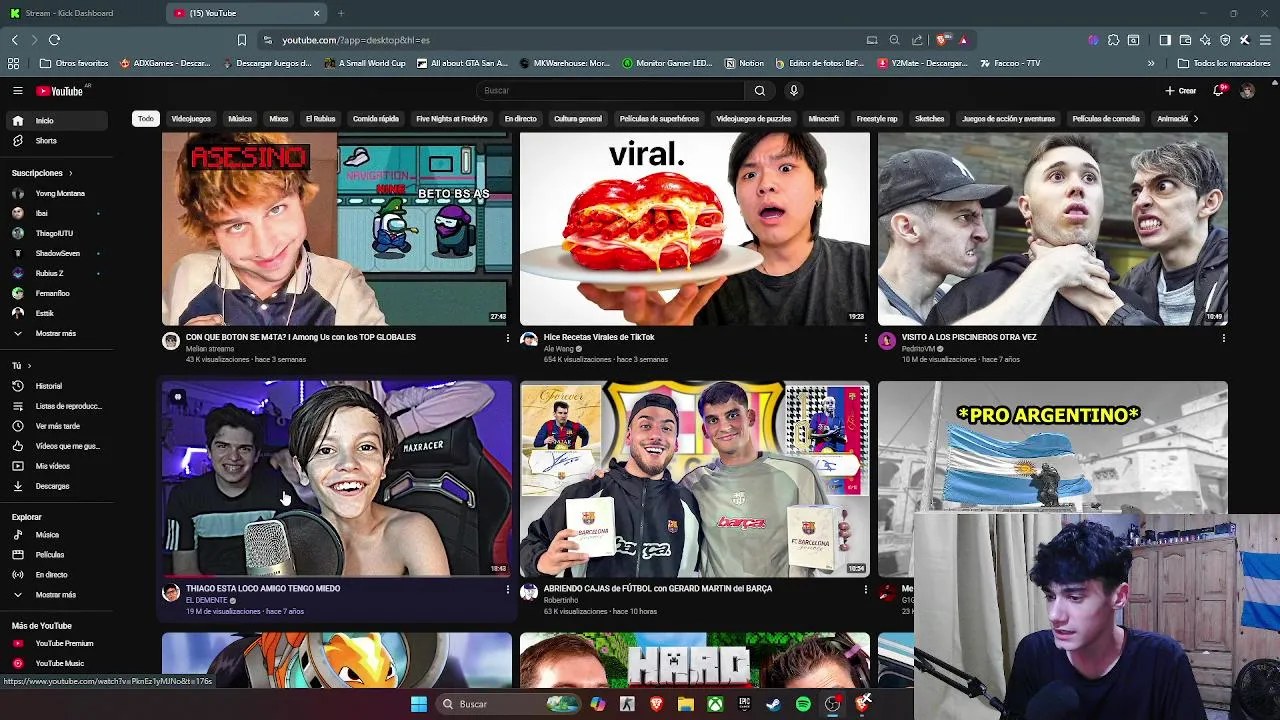1280x720 pixels.
Task: Select the Freestyle rap chip
Action: pos(877,119)
